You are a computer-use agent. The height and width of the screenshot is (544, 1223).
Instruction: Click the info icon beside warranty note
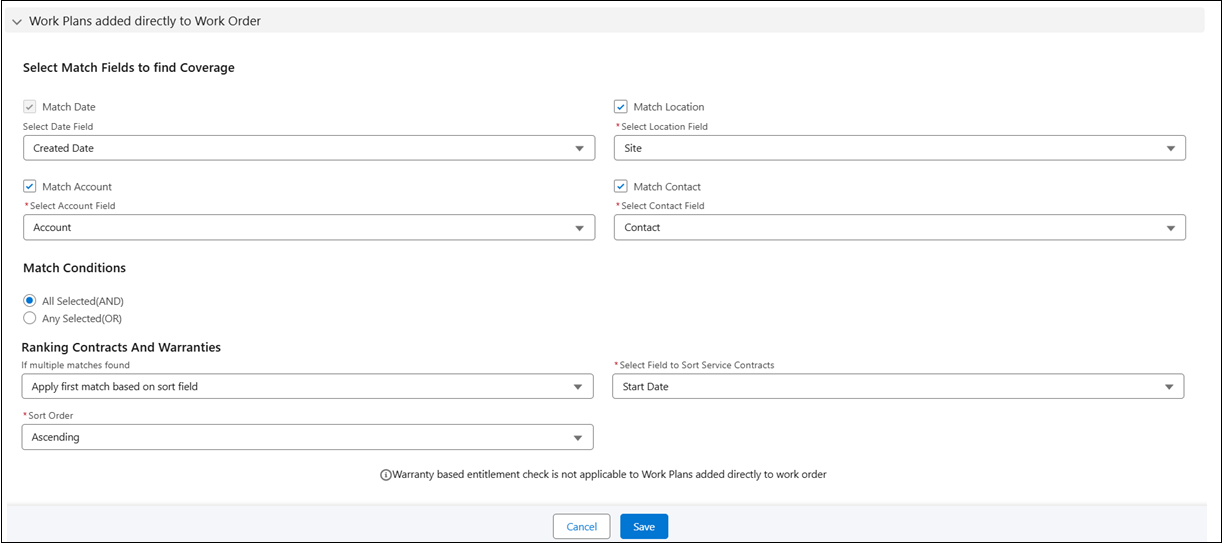(x=386, y=475)
